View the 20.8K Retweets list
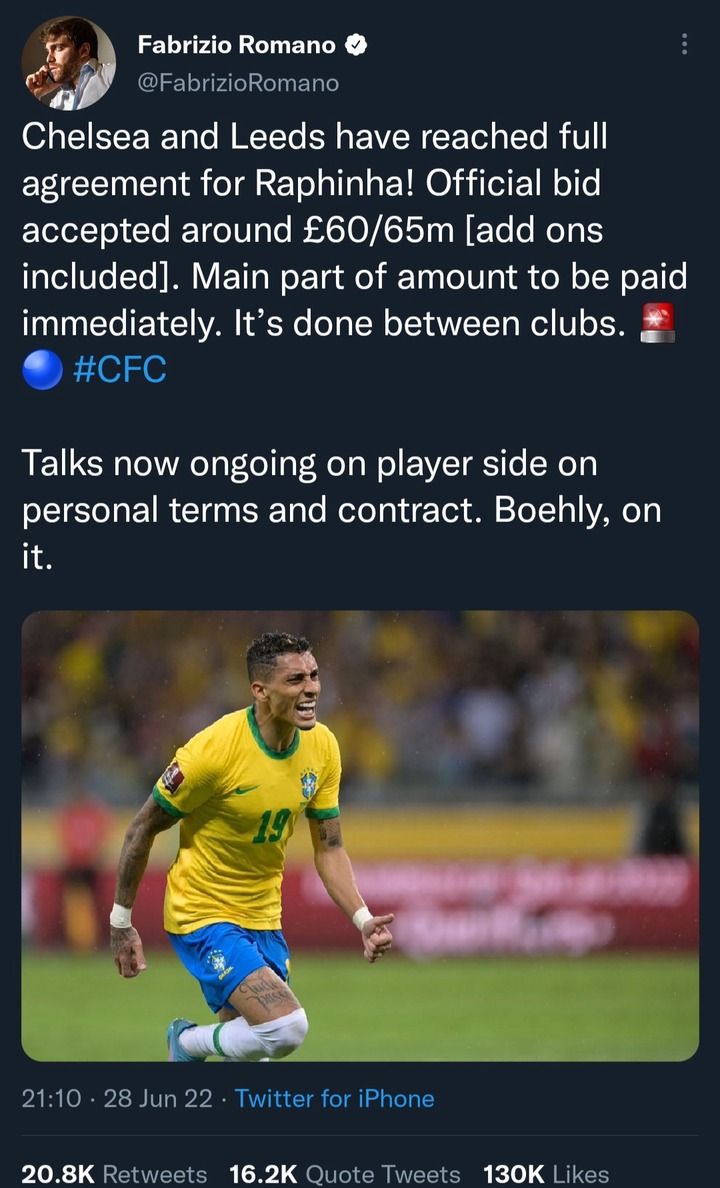The height and width of the screenshot is (1188, 720). point(114,1174)
